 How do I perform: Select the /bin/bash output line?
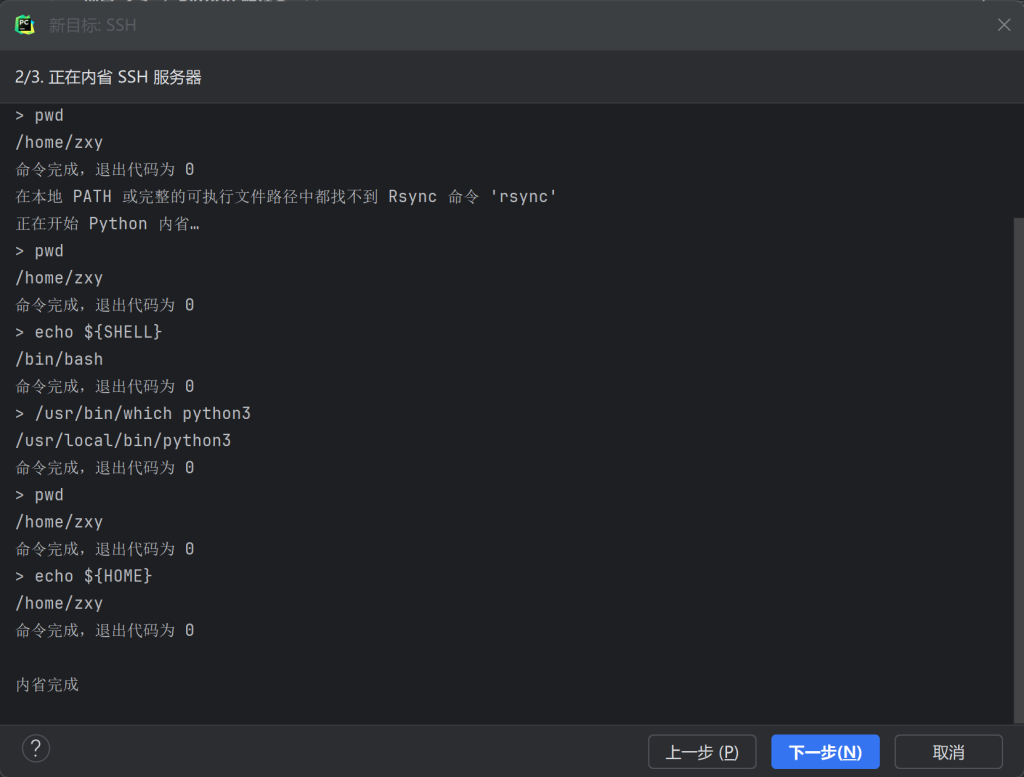[59, 359]
